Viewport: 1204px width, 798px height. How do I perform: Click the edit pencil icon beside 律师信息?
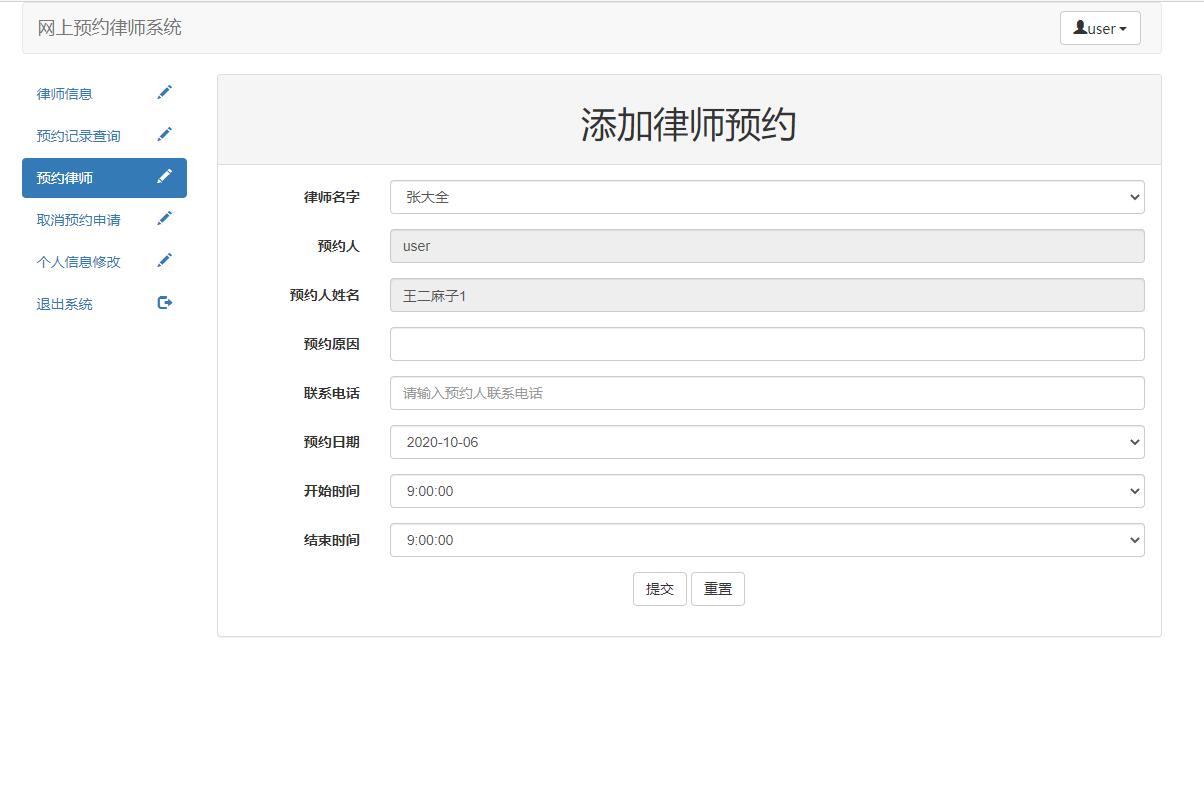tap(165, 92)
